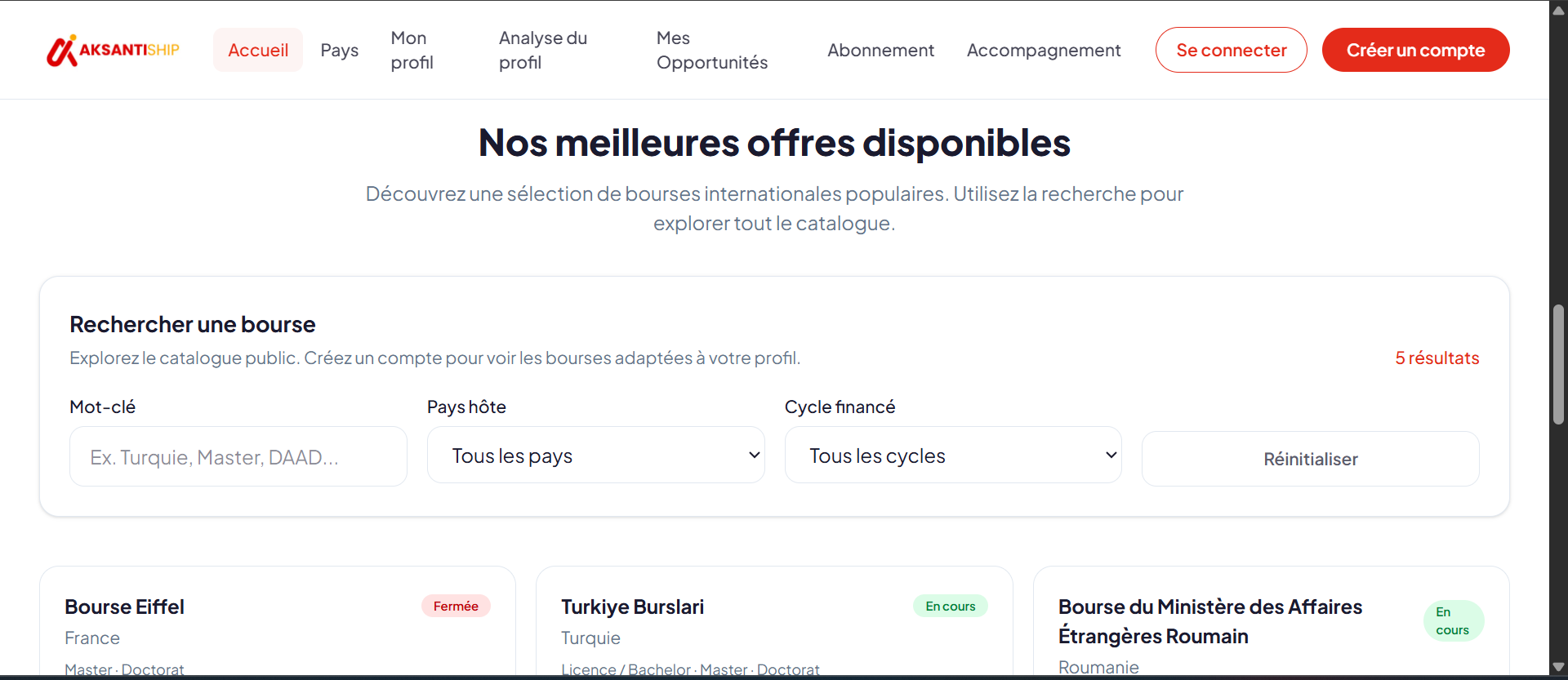Screen dimensions: 1568x680
Task: Go to Abonnement page
Action: click(x=880, y=50)
